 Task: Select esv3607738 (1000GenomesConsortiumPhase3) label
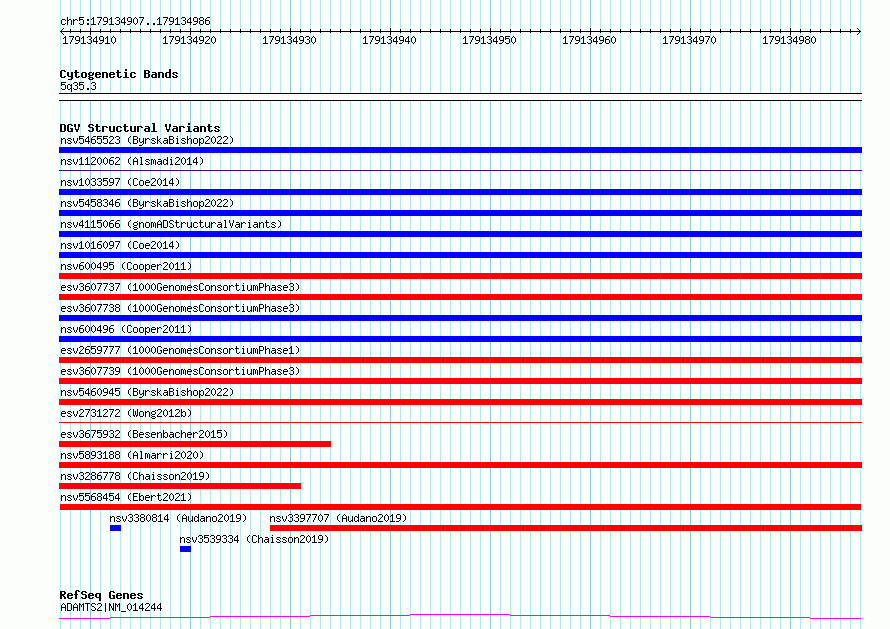tap(180, 308)
